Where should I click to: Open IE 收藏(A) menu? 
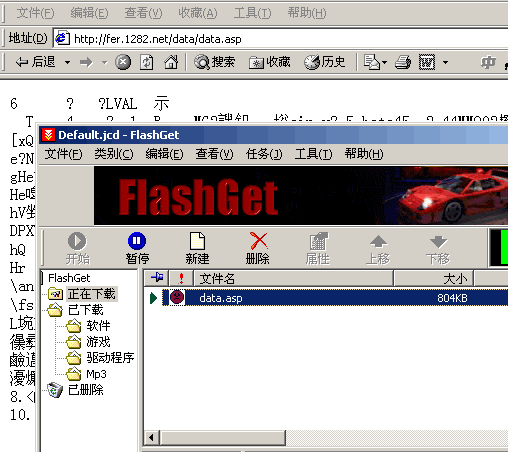tap(198, 13)
